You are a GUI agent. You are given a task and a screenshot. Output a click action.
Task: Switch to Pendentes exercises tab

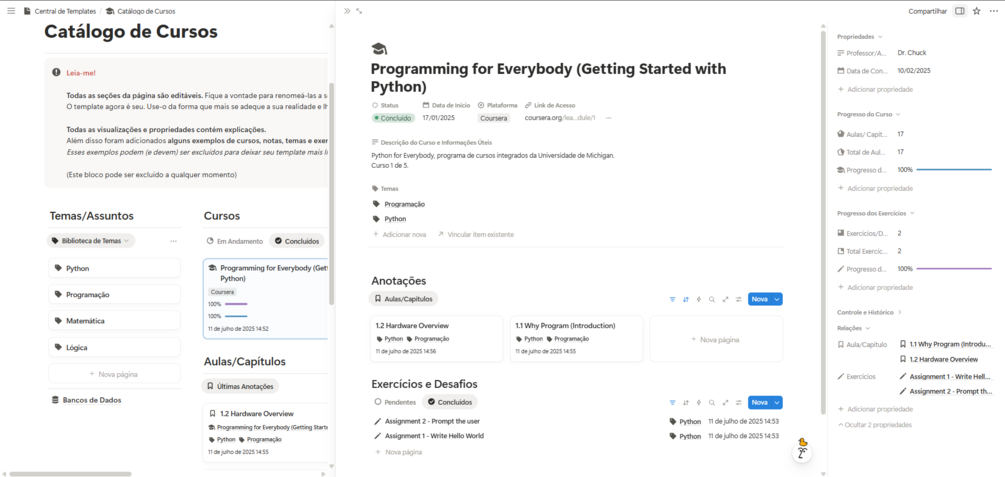click(395, 402)
